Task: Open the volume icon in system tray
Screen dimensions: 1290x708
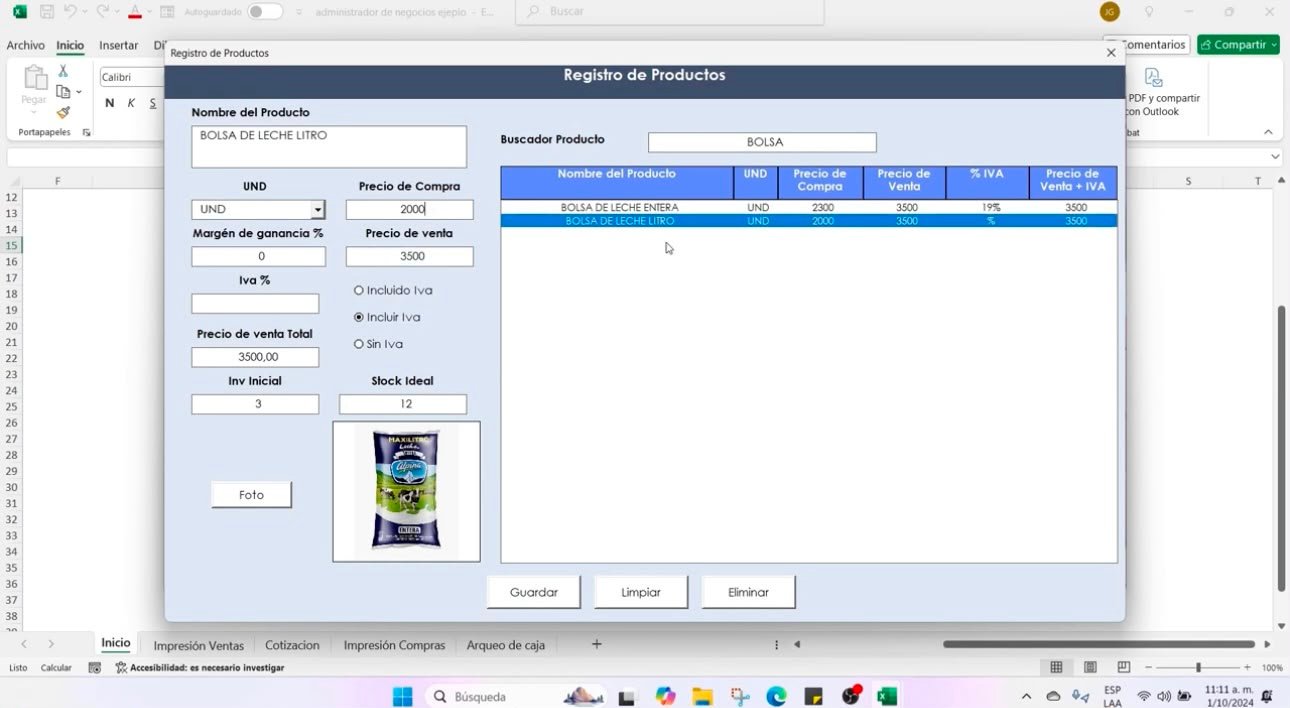Action: coord(1164,696)
